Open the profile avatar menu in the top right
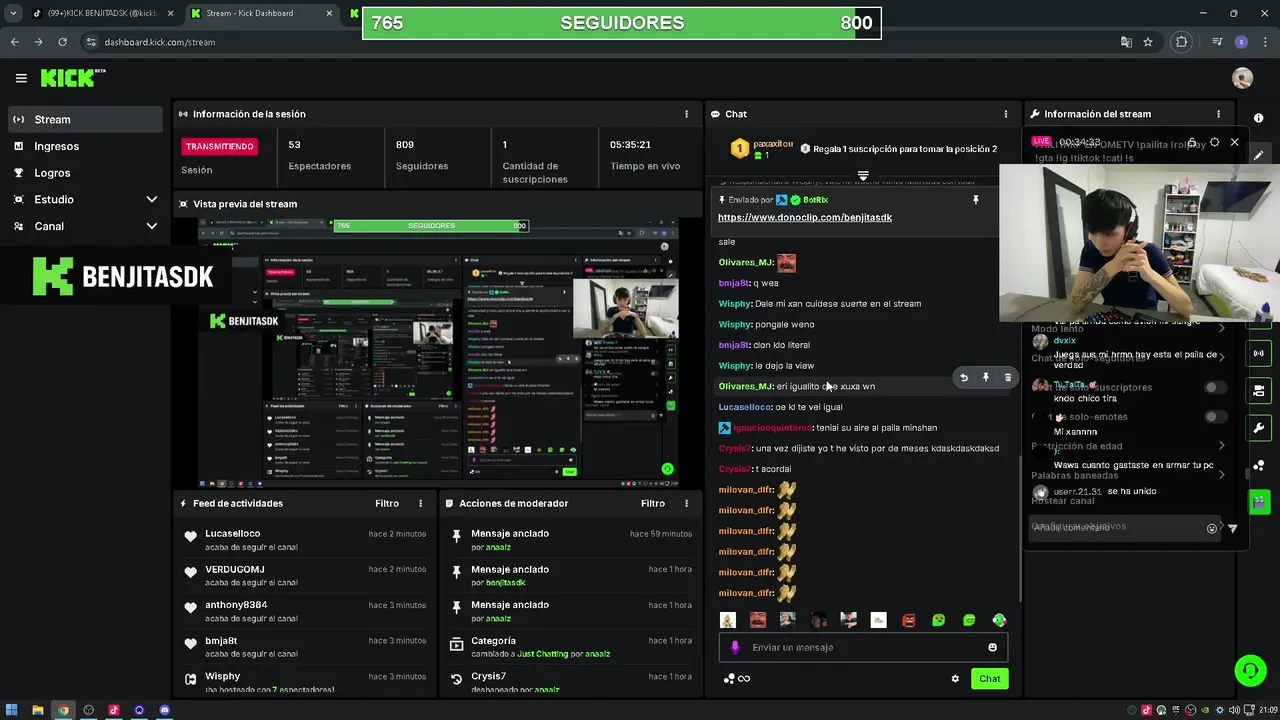1280x720 pixels. click(1242, 78)
